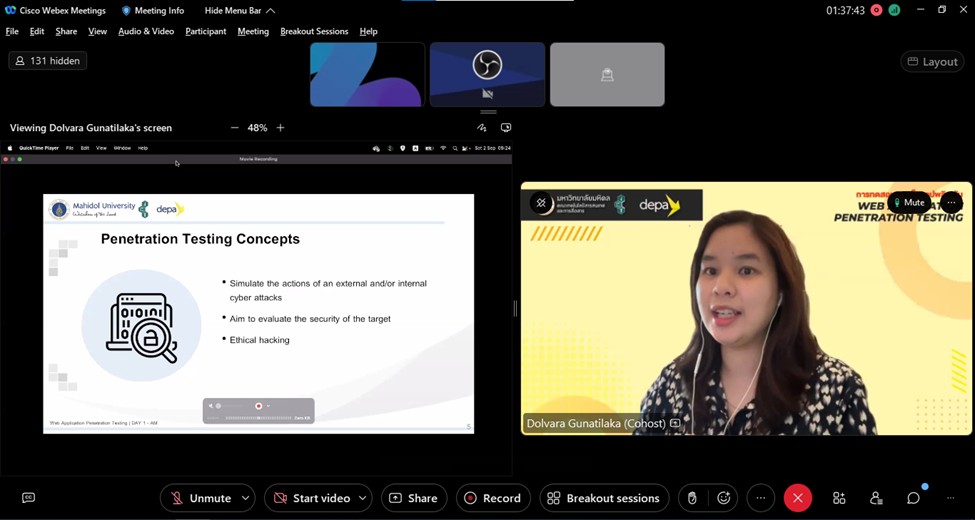This screenshot has height=520, width=975.
Task: Unmute the microphone
Action: click(x=200, y=498)
